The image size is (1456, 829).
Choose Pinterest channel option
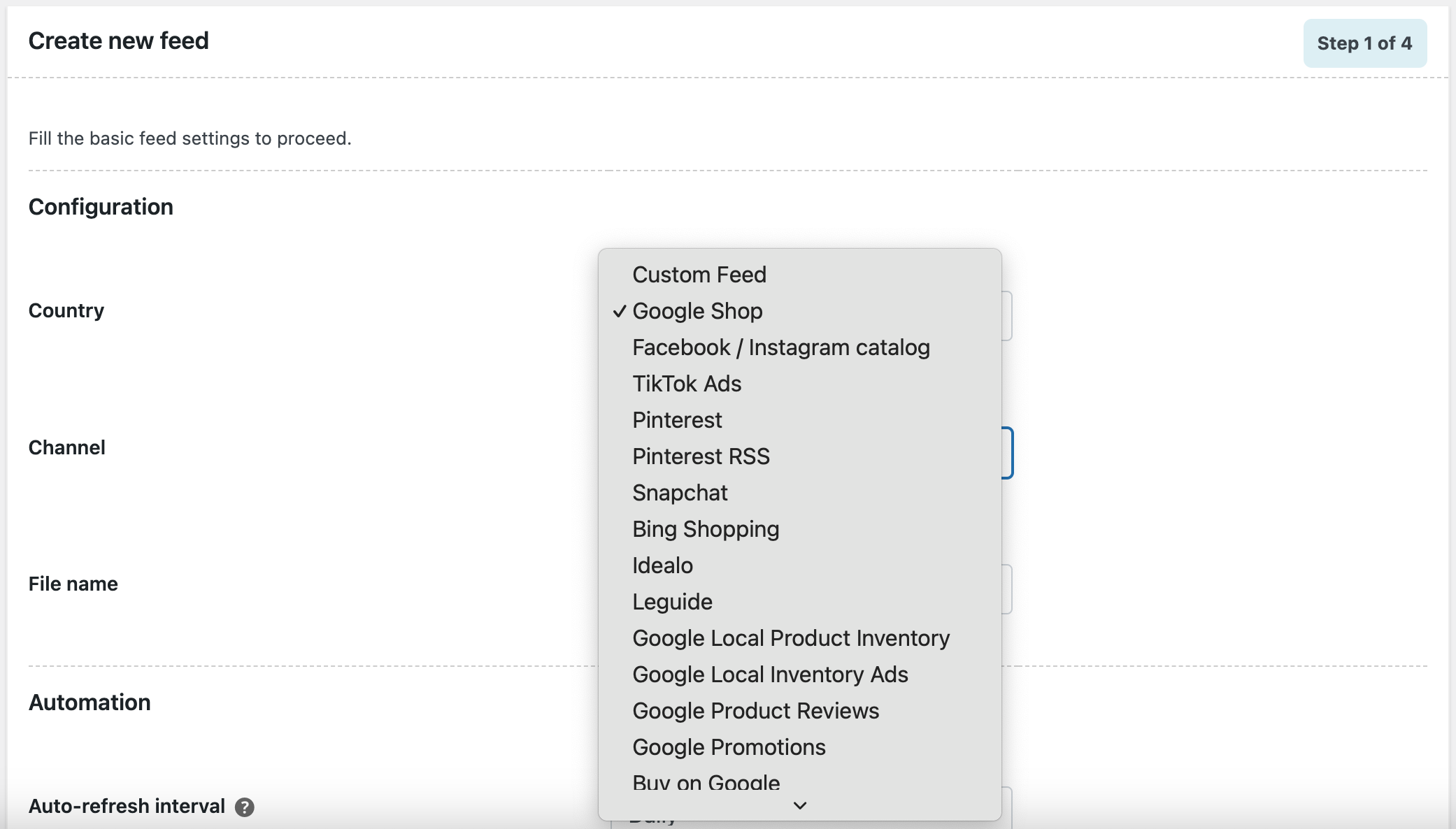[x=800, y=420]
